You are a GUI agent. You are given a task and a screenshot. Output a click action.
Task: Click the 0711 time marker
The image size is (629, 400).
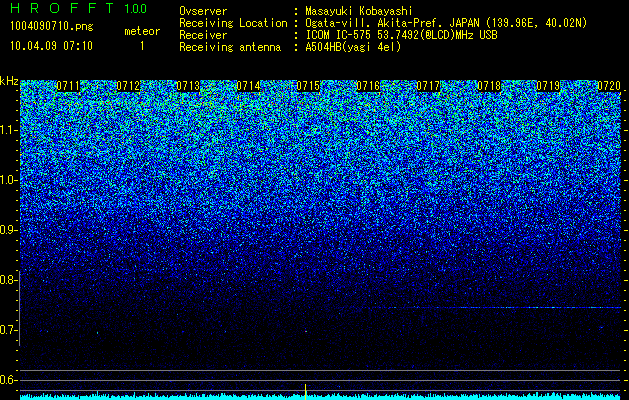point(68,86)
